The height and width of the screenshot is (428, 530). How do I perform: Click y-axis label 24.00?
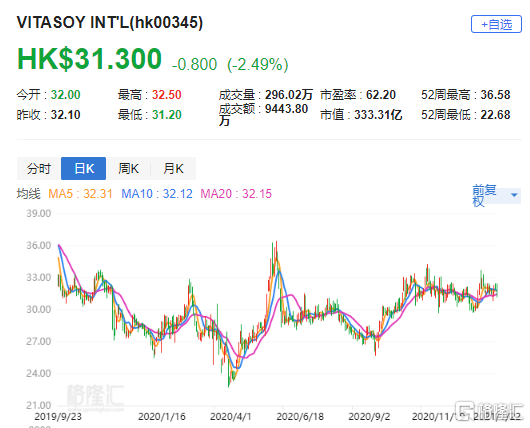(39, 374)
